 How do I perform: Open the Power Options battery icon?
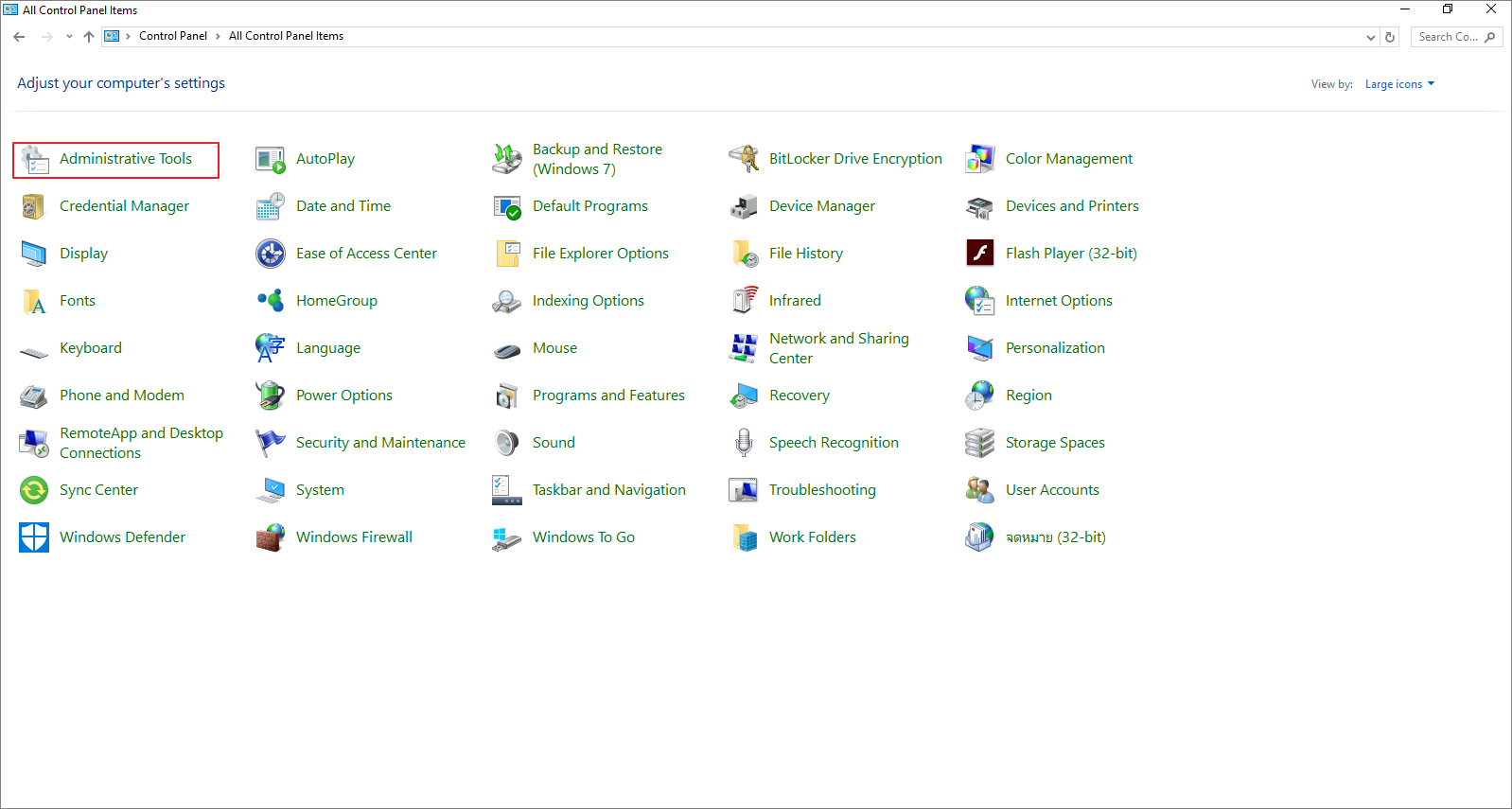point(271,396)
